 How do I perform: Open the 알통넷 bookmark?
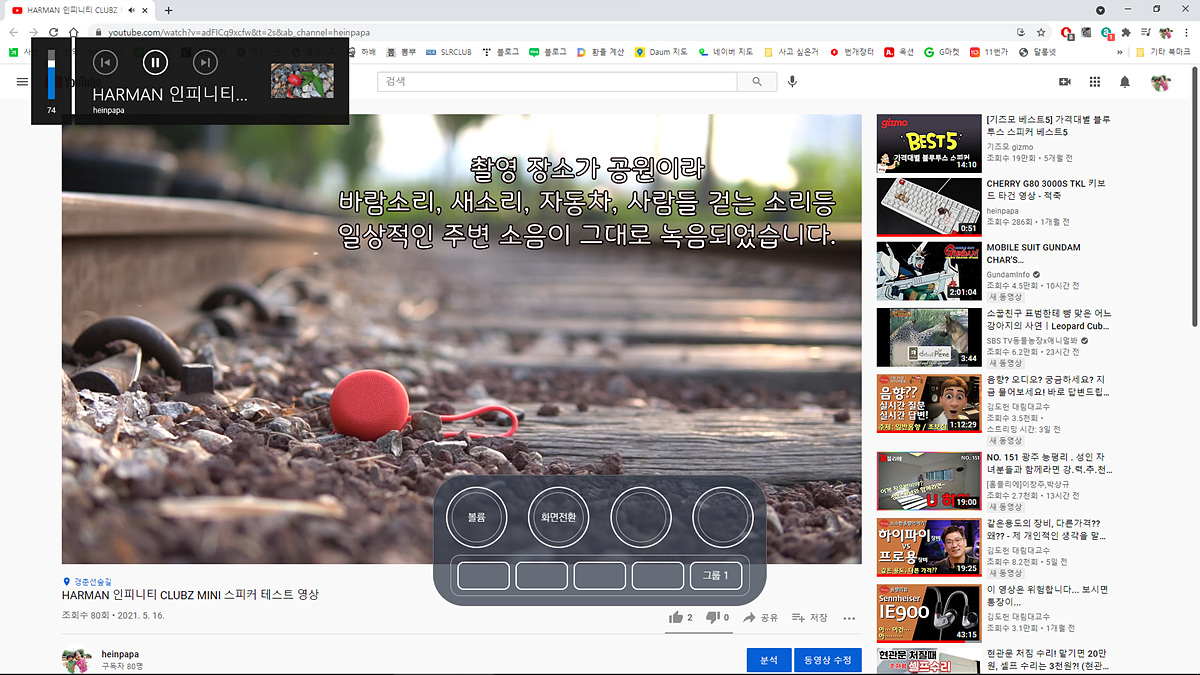pyautogui.click(x=1037, y=51)
